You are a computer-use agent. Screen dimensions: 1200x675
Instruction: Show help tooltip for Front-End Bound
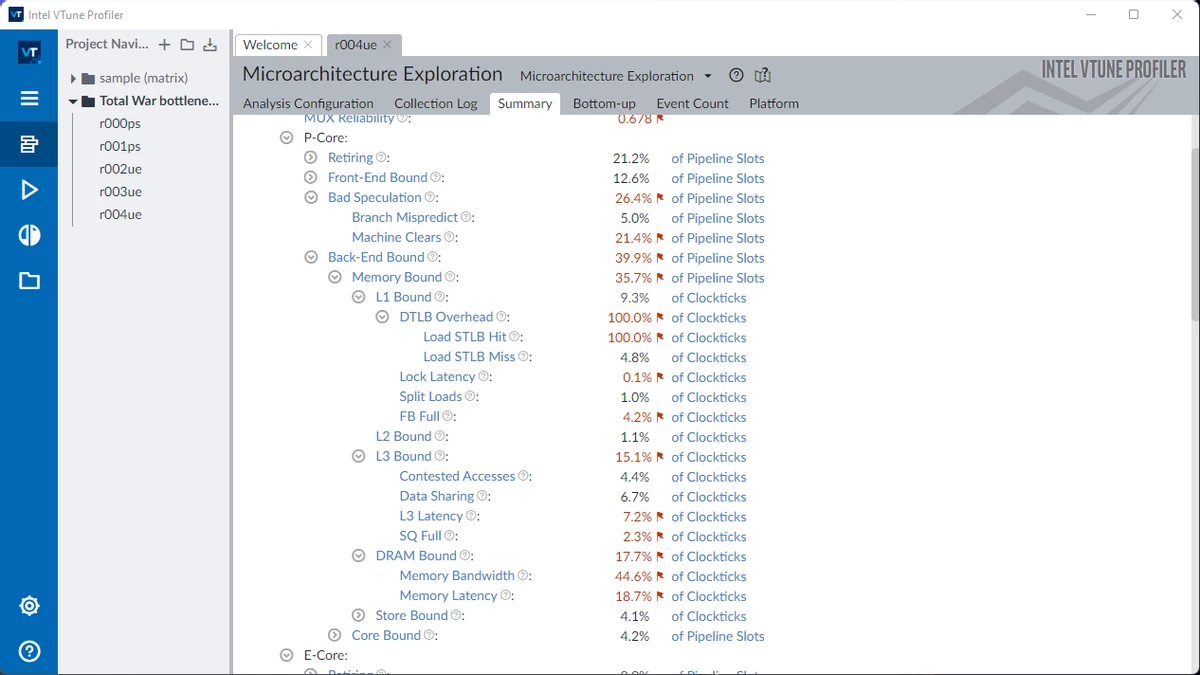click(436, 178)
